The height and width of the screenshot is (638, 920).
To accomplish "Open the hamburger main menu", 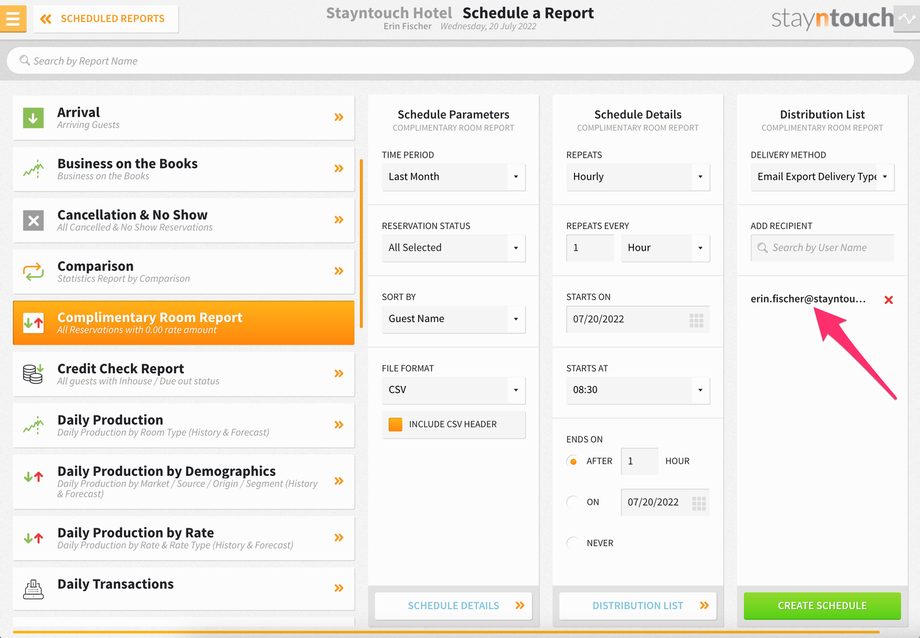I will pyautogui.click(x=12, y=18).
